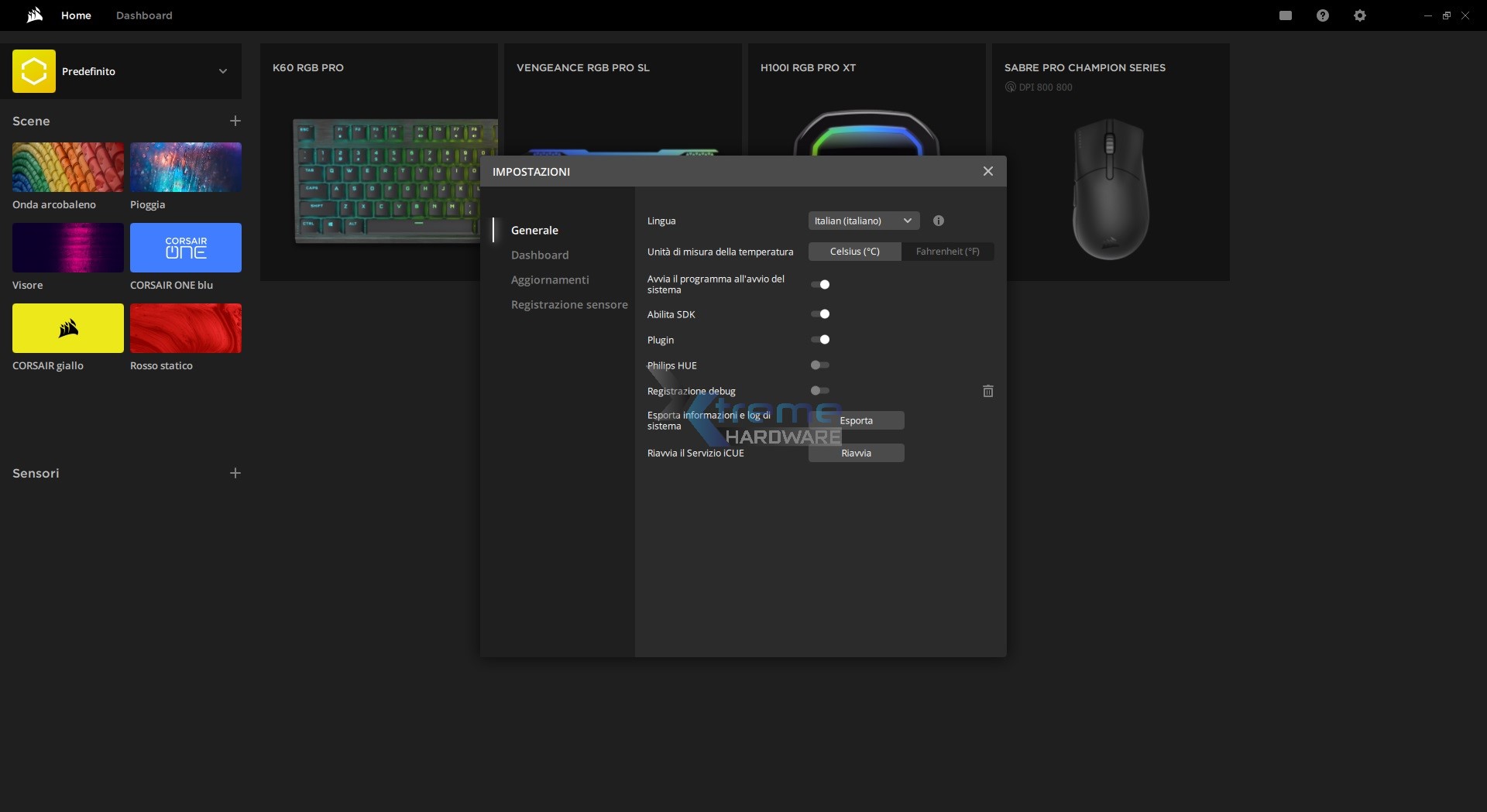Open the settings gear icon
Viewport: 1487px width, 812px height.
[x=1359, y=15]
